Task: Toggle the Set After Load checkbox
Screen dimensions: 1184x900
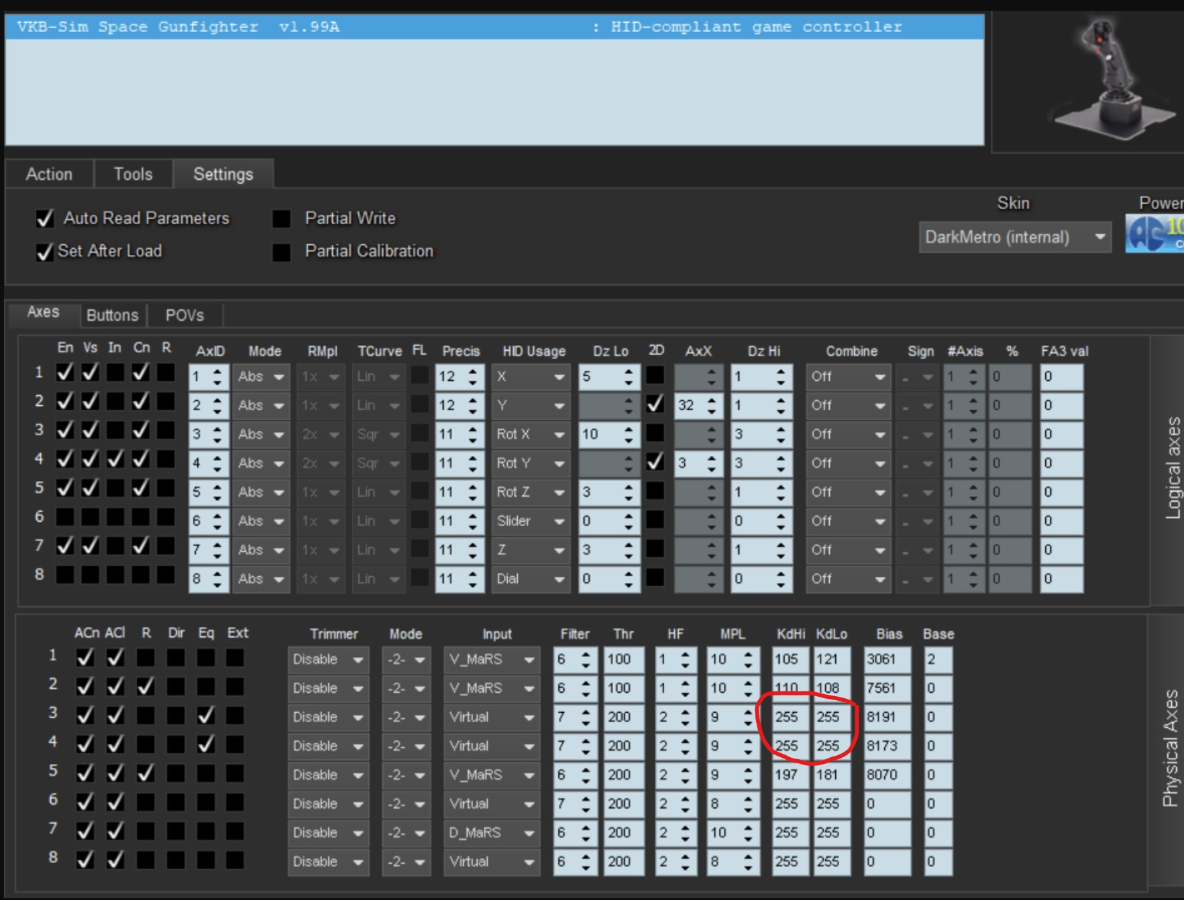Action: (44, 252)
